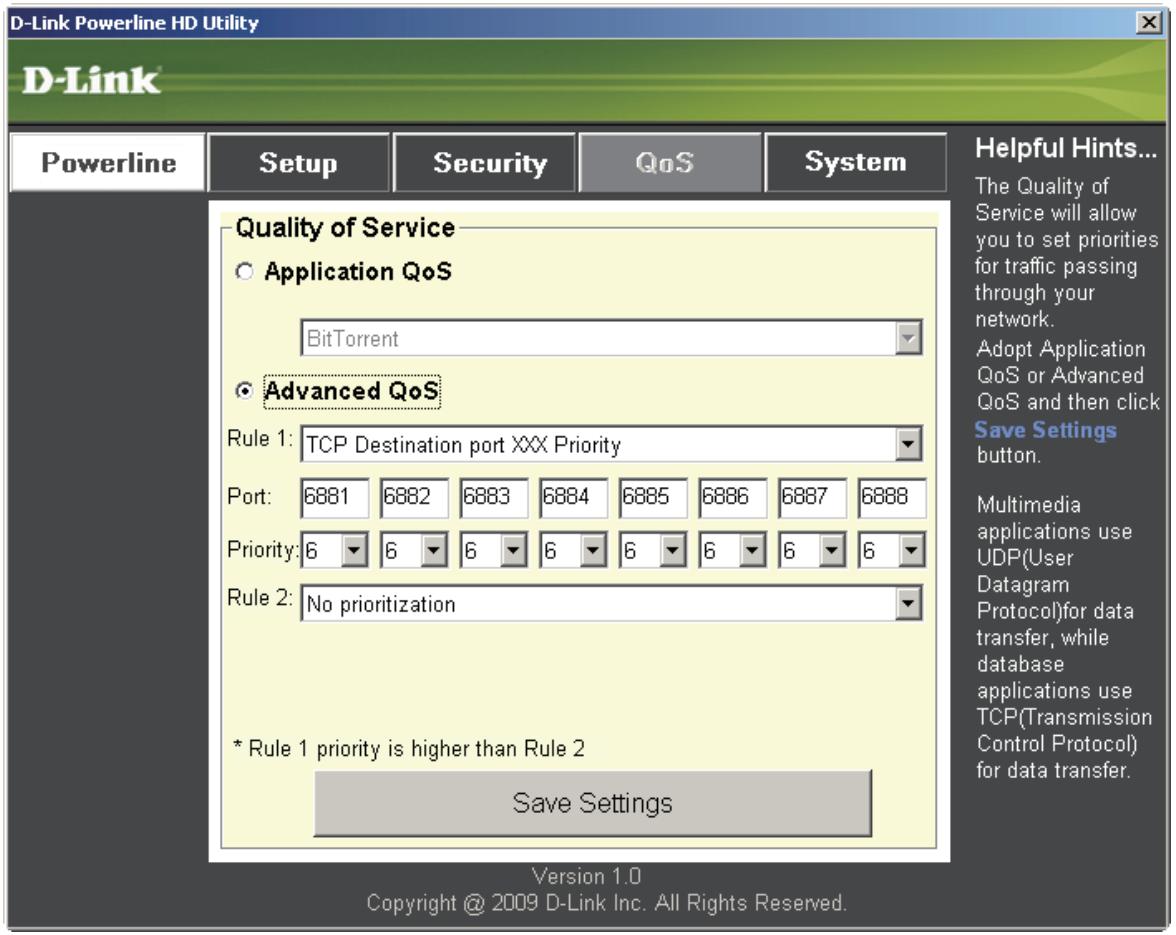Select the Application QoS radio button
This screenshot has width=1176, height=935.
tap(244, 271)
